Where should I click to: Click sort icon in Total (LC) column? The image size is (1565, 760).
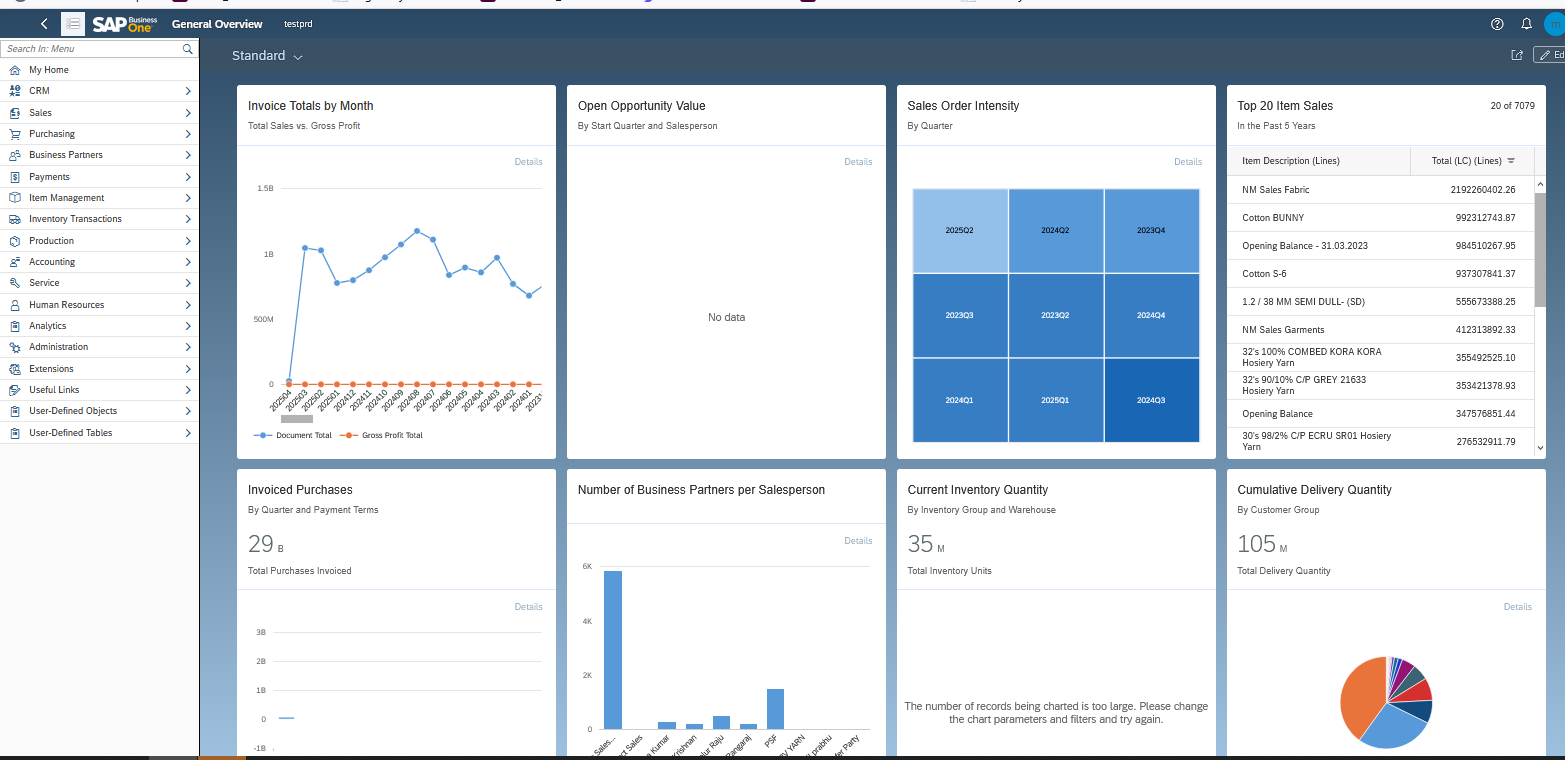pyautogui.click(x=1511, y=161)
